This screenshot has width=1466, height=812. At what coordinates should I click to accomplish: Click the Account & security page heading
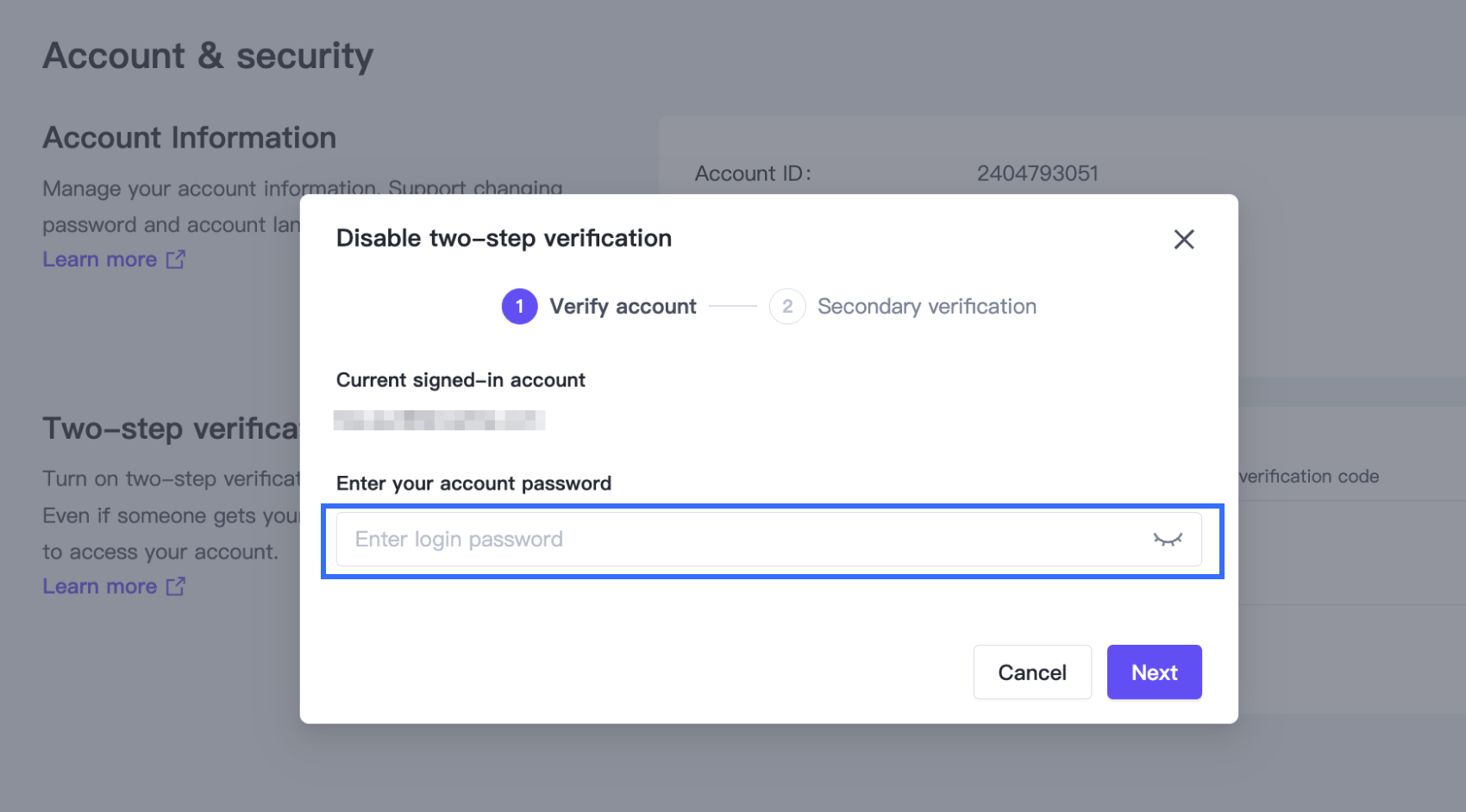pyautogui.click(x=208, y=56)
